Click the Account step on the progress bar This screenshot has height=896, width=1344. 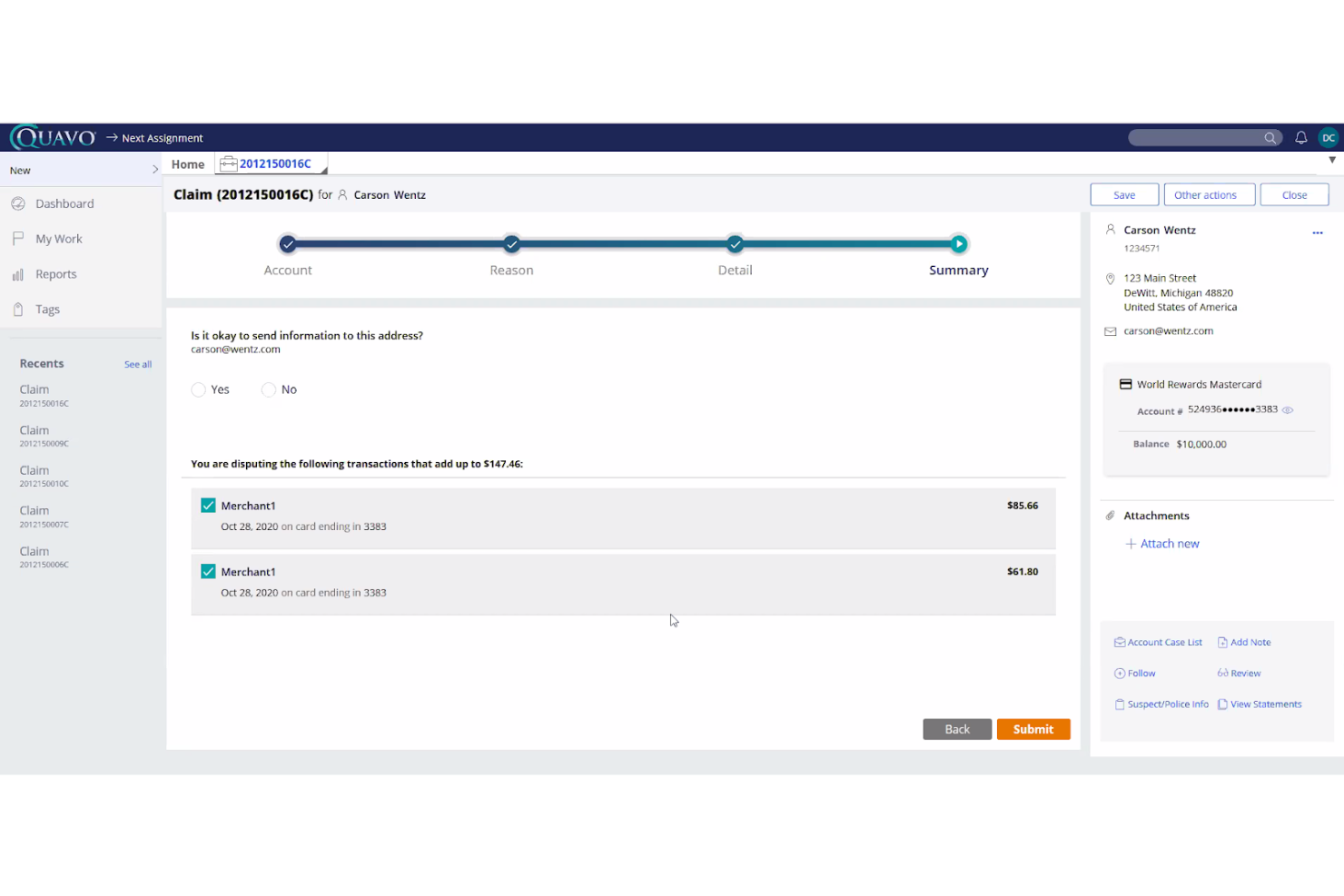pos(288,243)
